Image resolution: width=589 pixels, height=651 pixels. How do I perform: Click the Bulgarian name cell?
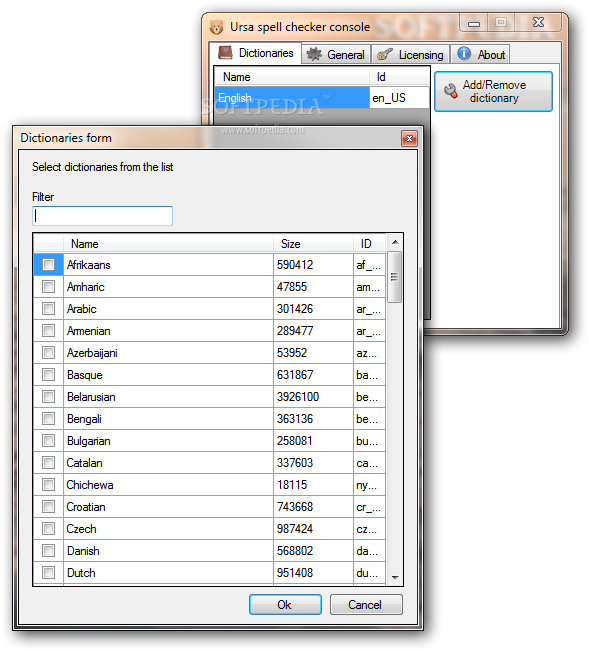(168, 441)
